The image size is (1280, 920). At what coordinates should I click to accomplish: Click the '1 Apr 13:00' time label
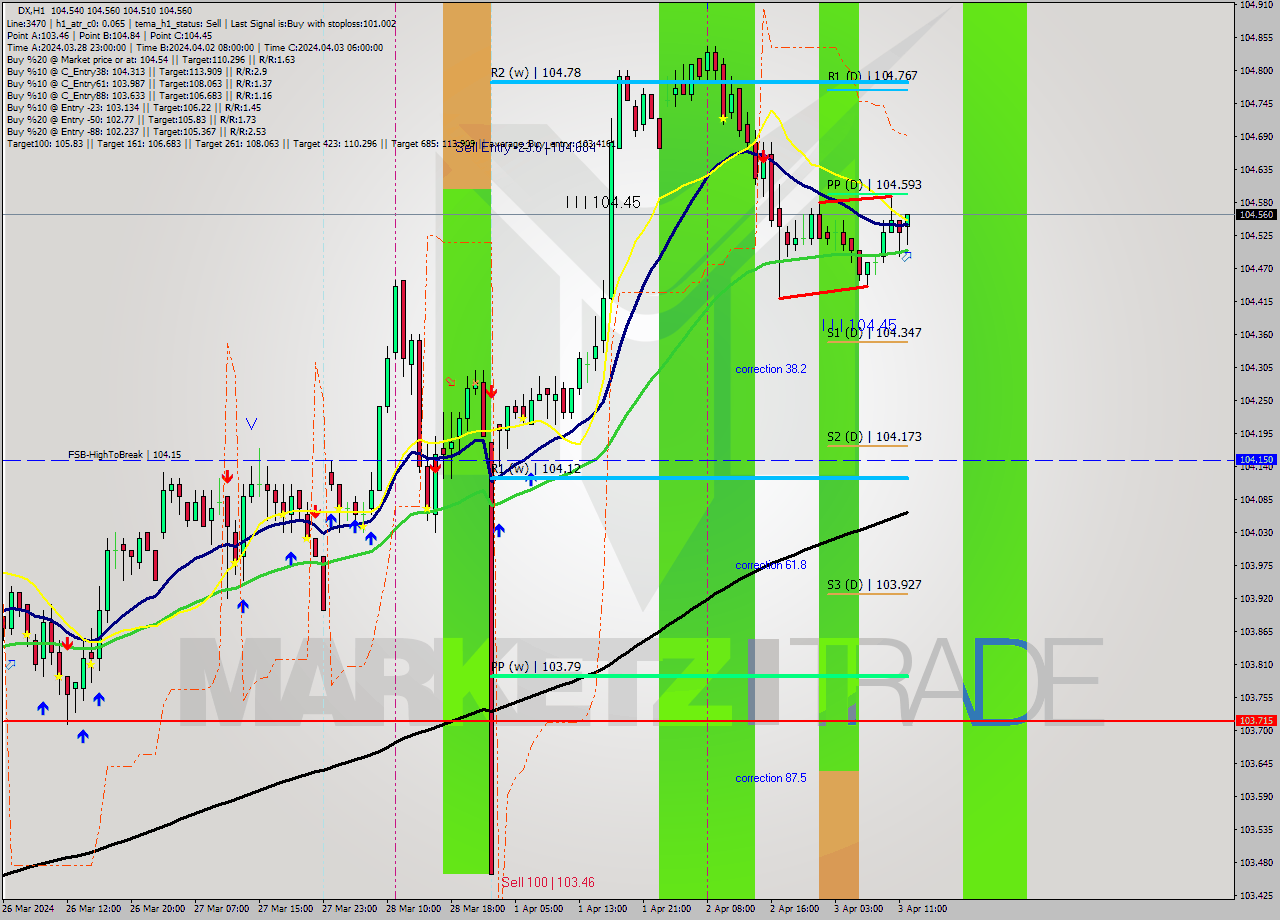(602, 909)
